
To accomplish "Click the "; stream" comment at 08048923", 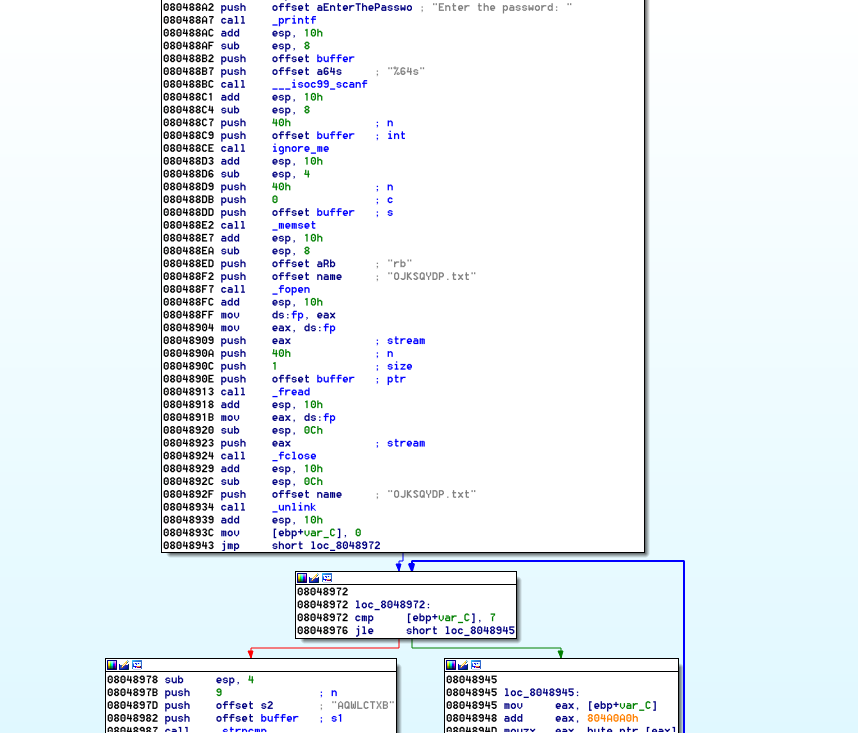I will 400,443.
